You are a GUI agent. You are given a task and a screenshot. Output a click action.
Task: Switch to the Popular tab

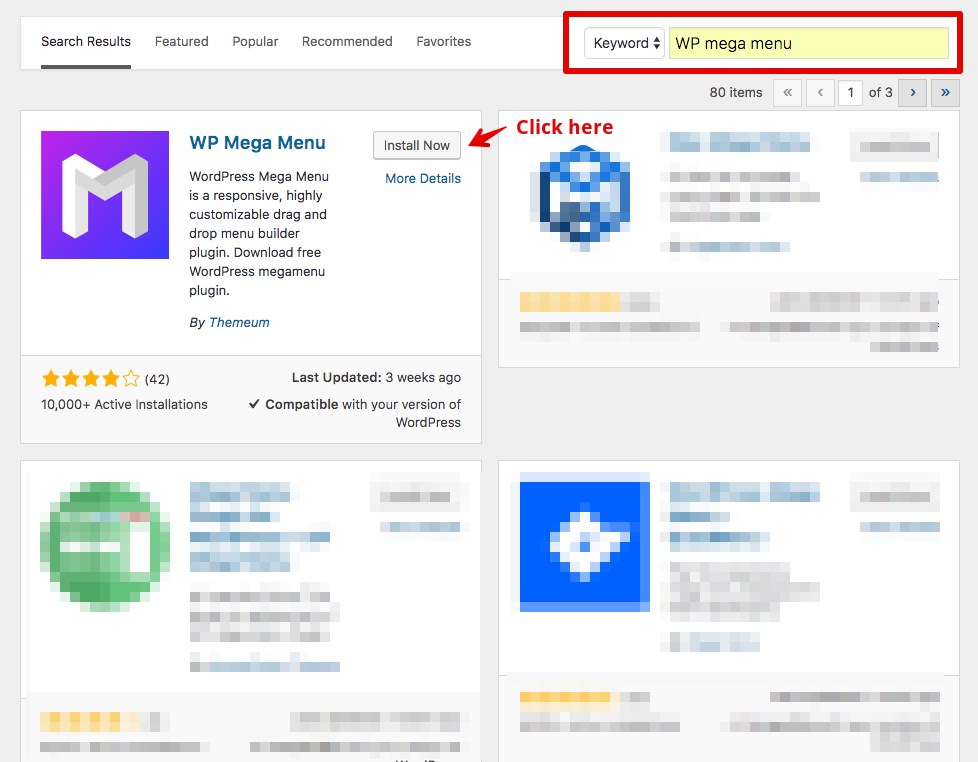[255, 42]
